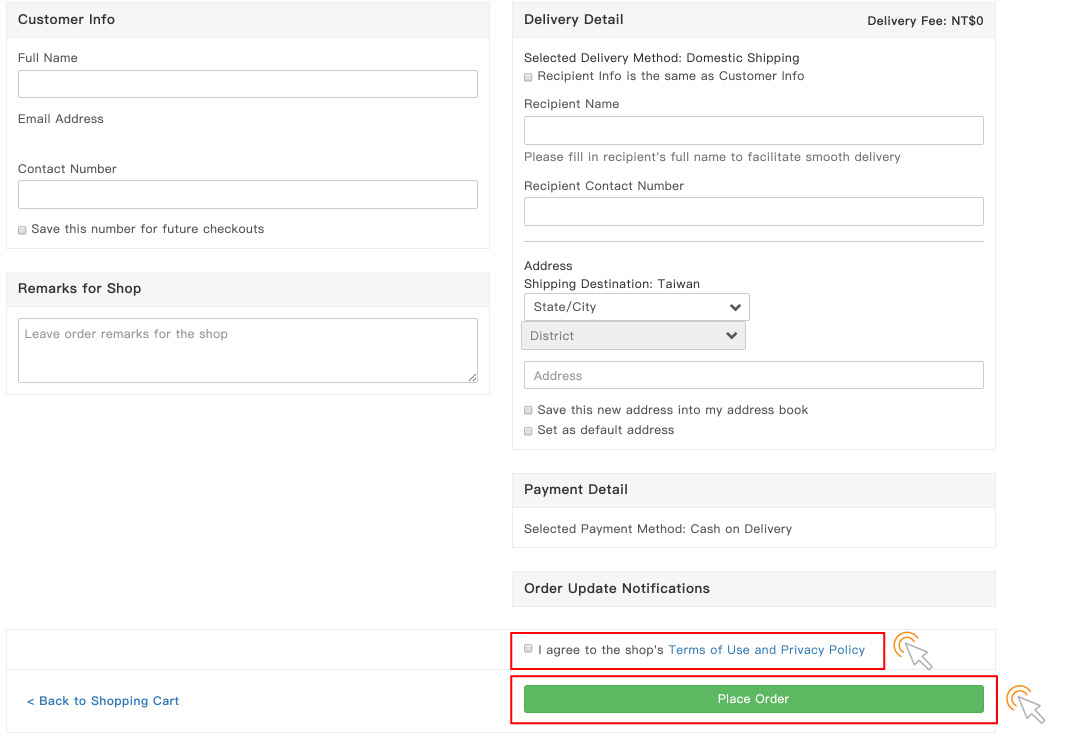Check 'Set as default address' option
The image size is (1066, 737).
[528, 431]
